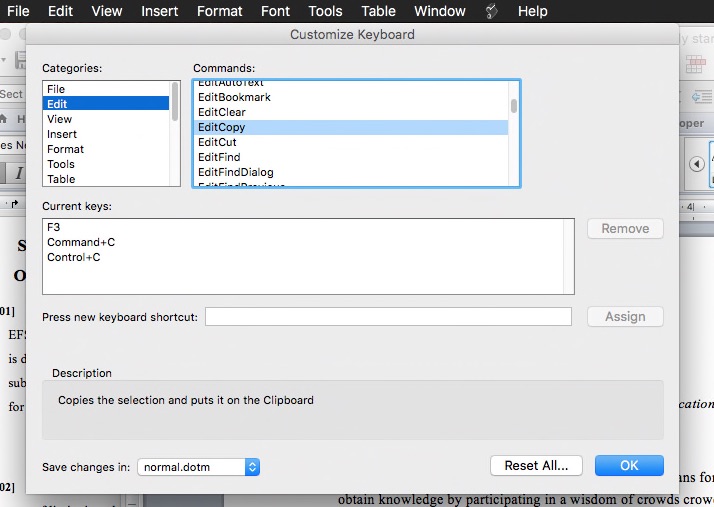Focus the new keyboard shortcut field
Viewport: 714px width, 507px height.
click(x=388, y=317)
